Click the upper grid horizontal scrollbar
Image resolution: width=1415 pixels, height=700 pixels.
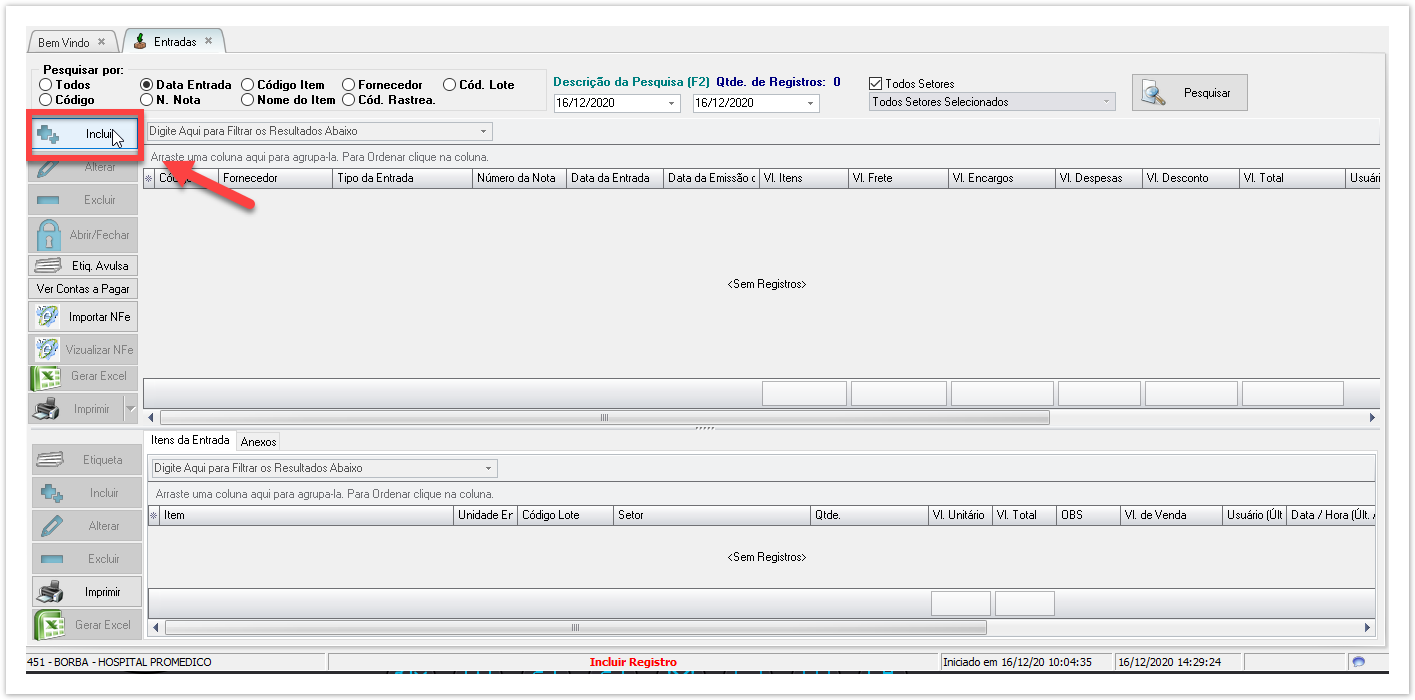604,417
